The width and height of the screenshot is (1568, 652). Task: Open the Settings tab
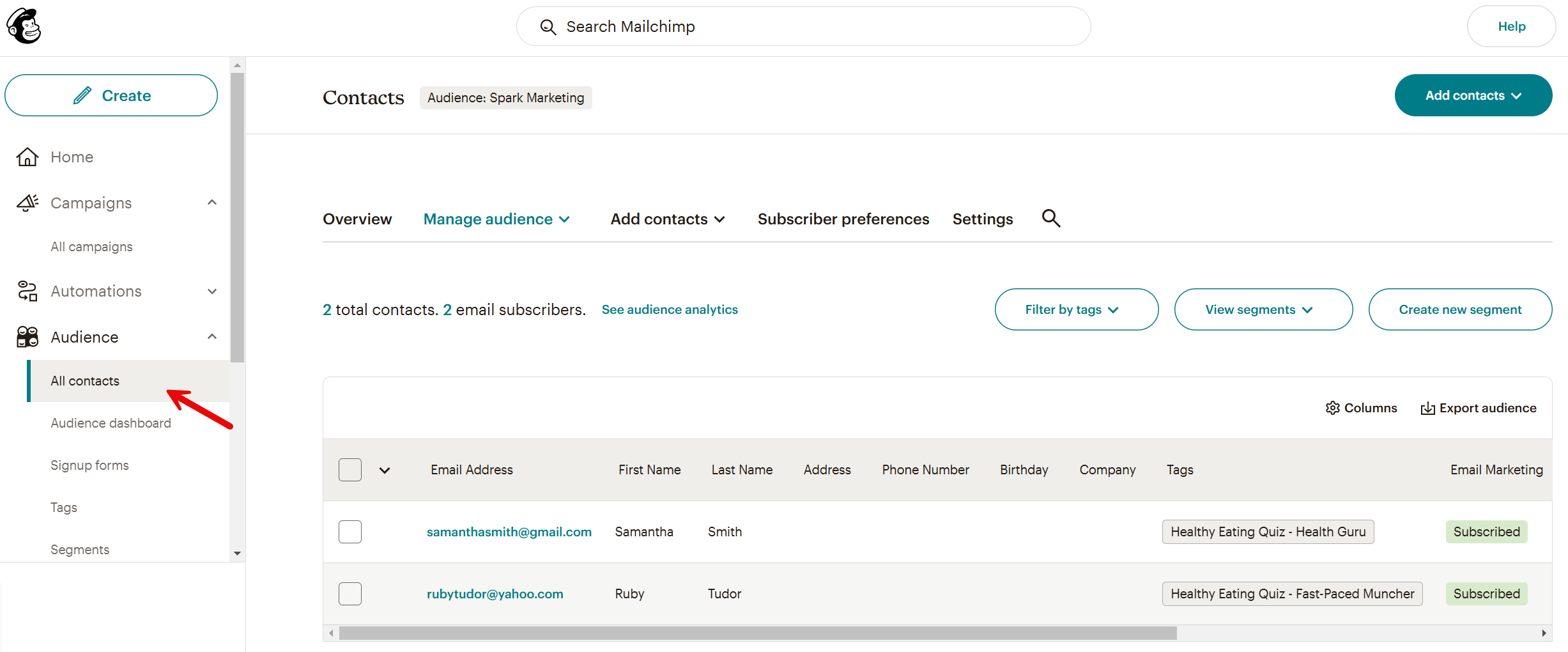pos(982,219)
